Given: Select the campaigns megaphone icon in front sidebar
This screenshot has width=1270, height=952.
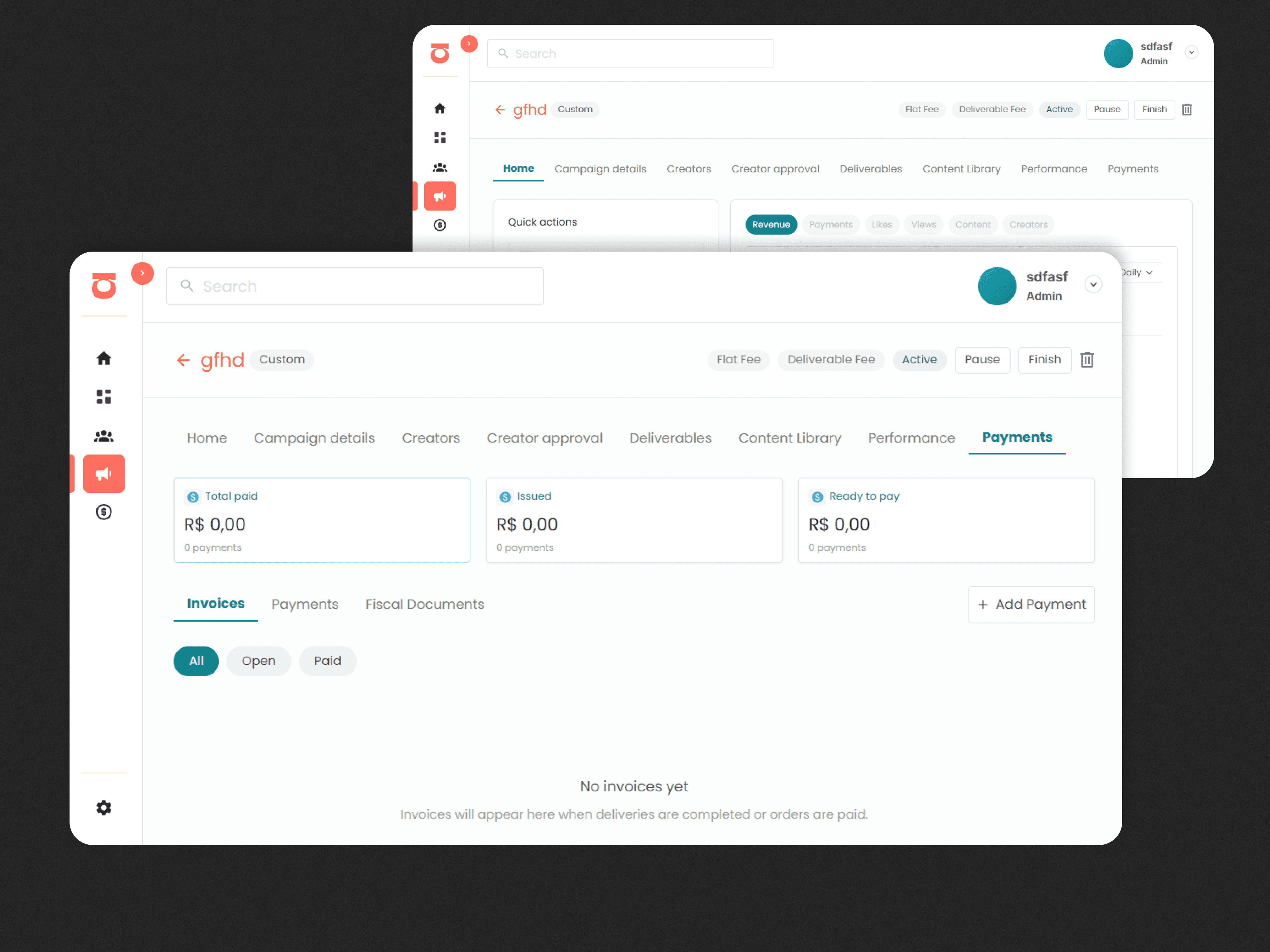Looking at the screenshot, I should pyautogui.click(x=104, y=473).
